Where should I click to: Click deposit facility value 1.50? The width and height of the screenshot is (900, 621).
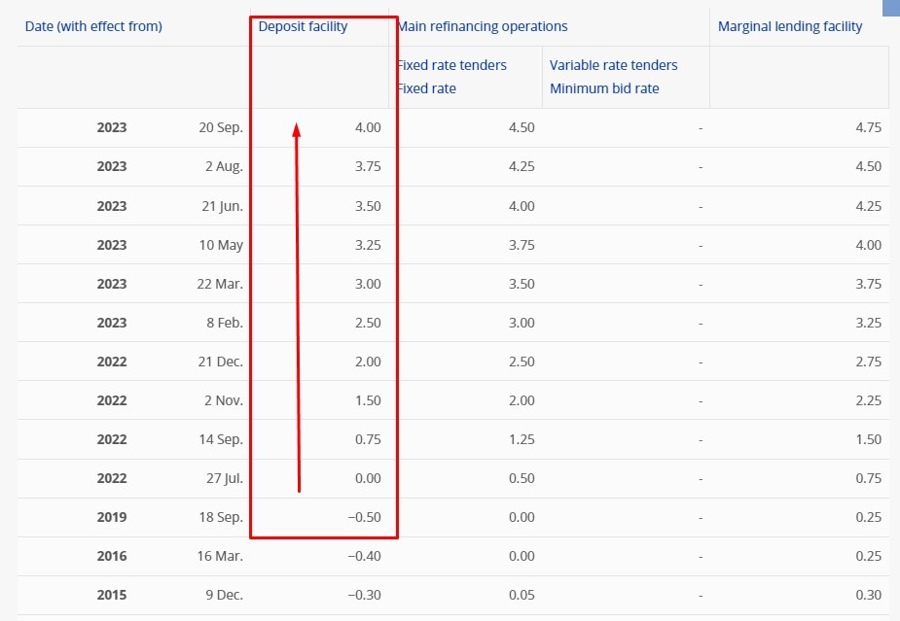(367, 401)
